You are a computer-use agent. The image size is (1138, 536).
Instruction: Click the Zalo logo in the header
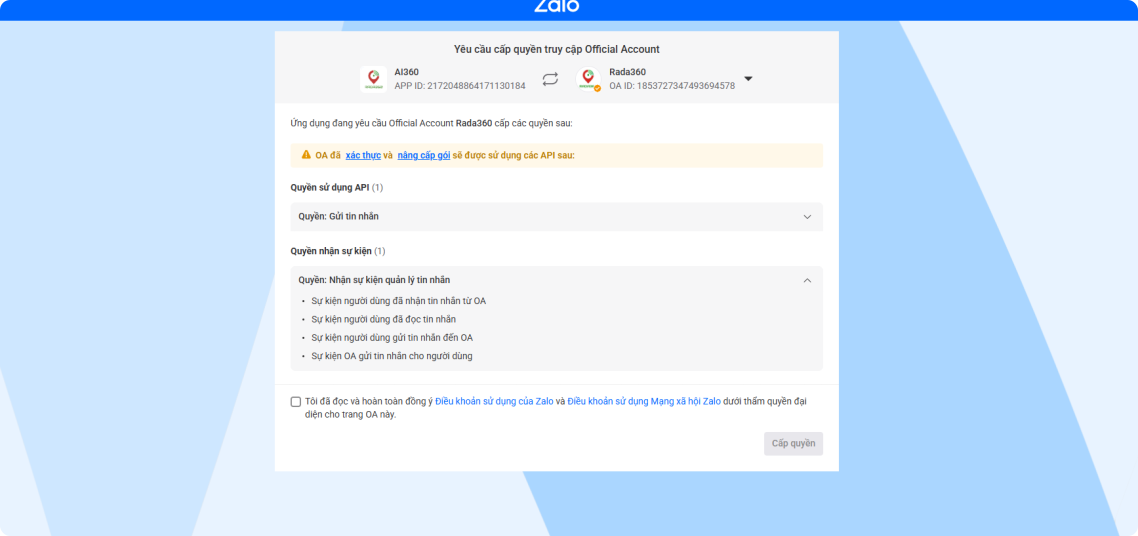[x=556, y=6]
